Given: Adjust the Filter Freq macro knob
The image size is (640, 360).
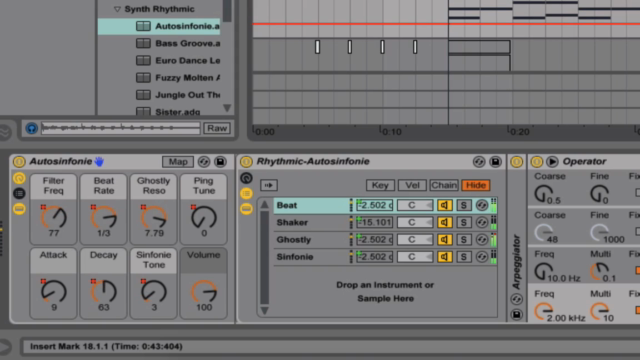Looking at the screenshot, I should point(53,218).
